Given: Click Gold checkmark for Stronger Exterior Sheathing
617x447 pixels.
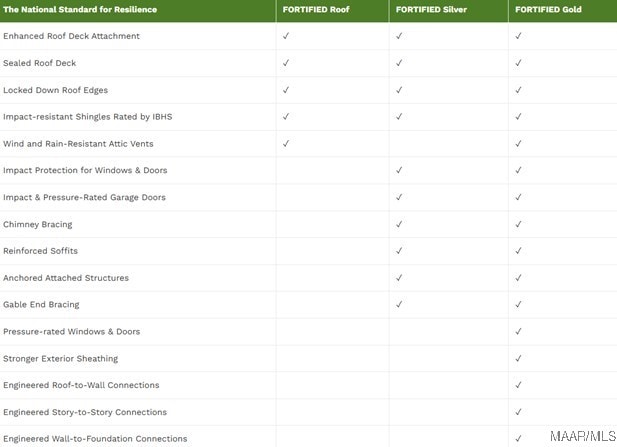Looking at the screenshot, I should [x=519, y=358].
